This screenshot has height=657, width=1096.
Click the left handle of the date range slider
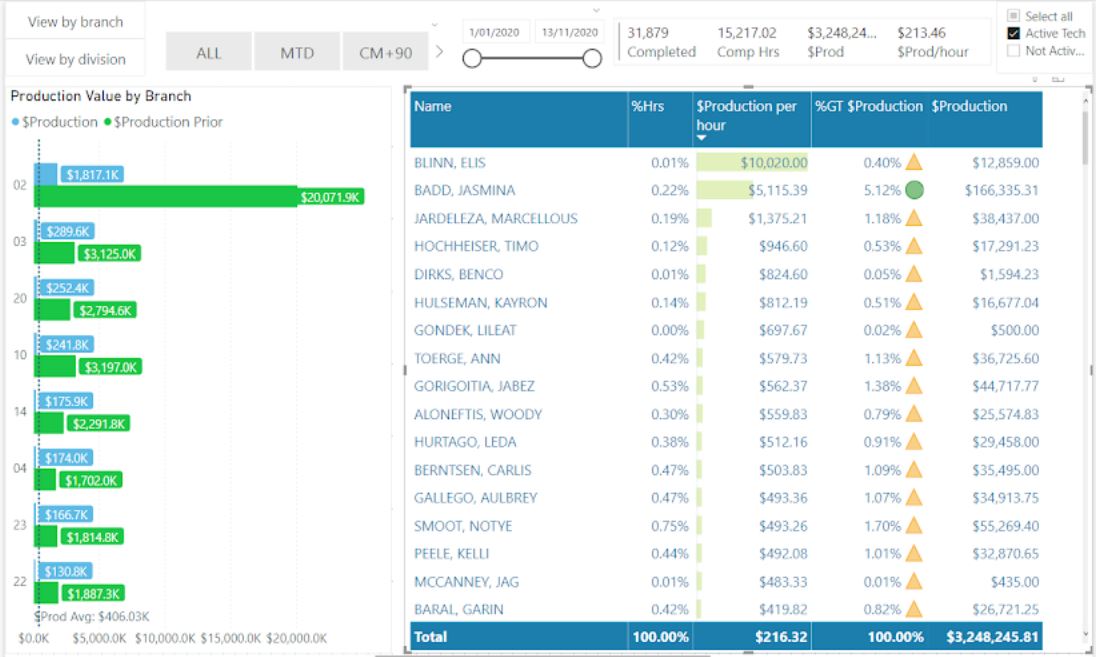coord(473,60)
